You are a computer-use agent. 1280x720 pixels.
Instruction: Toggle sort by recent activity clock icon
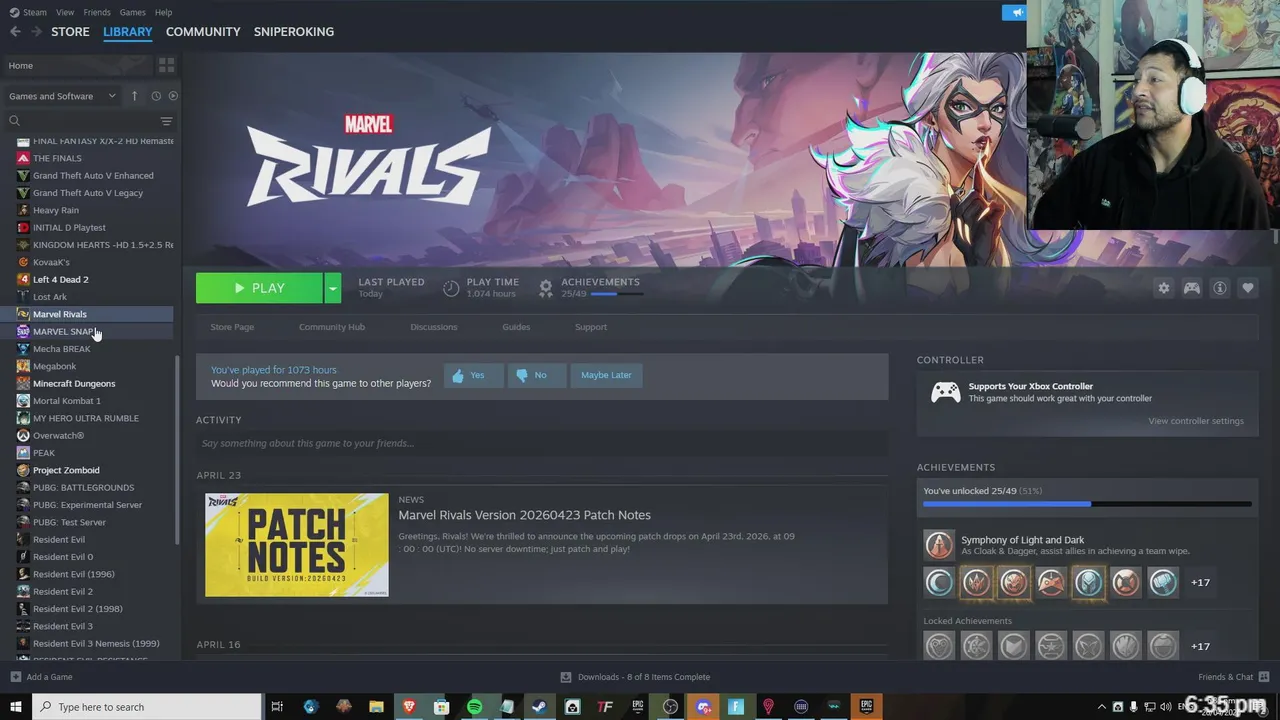pos(156,96)
